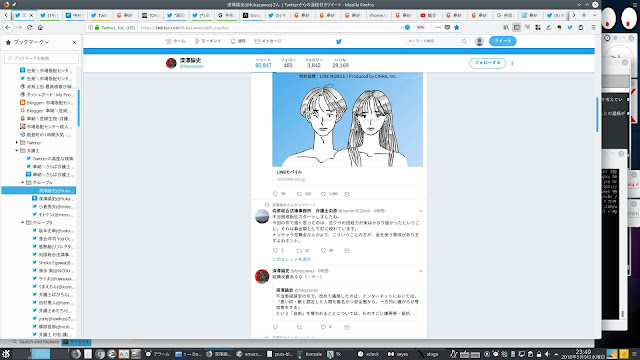Click the retweet icon under the retweeted law office tweet
The height and width of the screenshot is (360, 640).
pyautogui.click(x=299, y=251)
